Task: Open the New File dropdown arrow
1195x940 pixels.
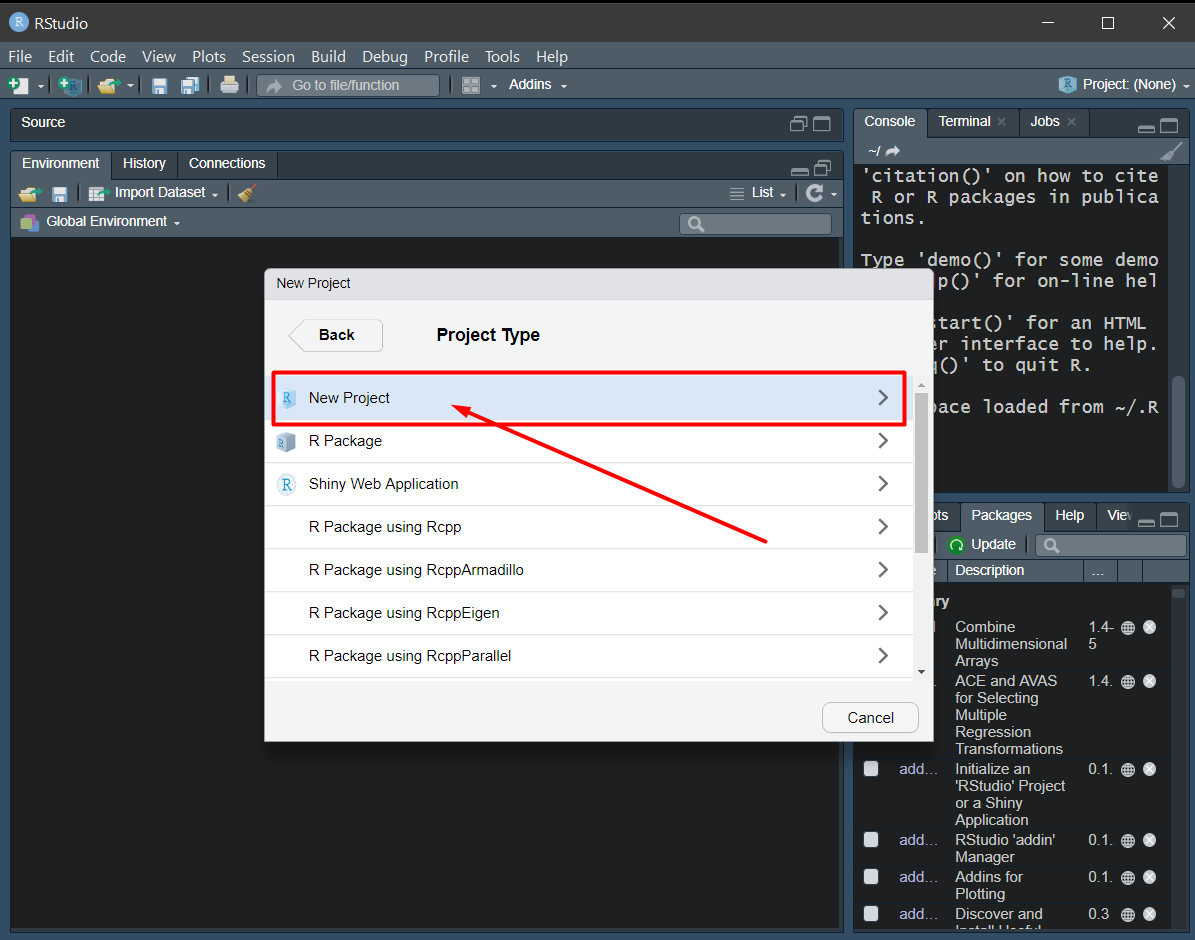Action: tap(40, 86)
